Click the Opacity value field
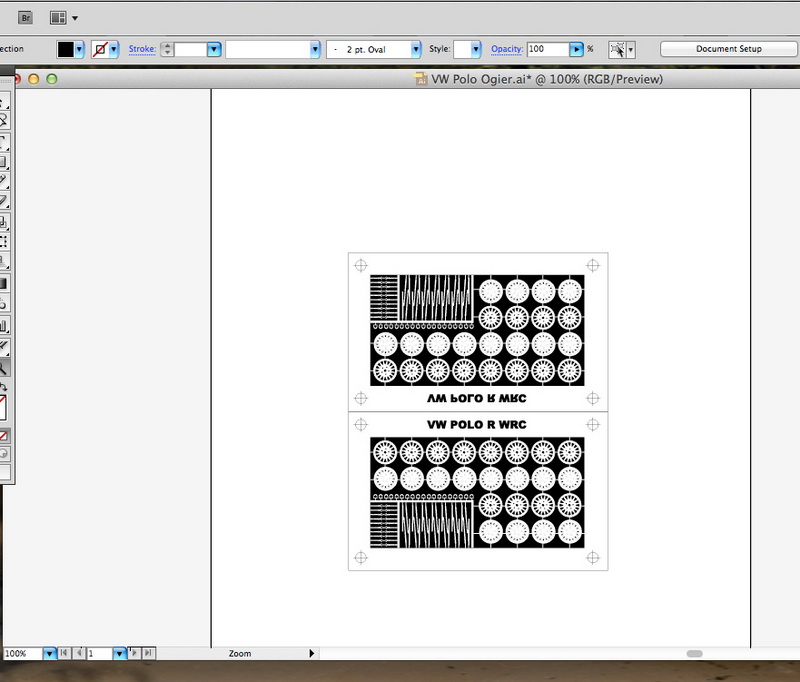Image resolution: width=800 pixels, height=682 pixels. 547,49
